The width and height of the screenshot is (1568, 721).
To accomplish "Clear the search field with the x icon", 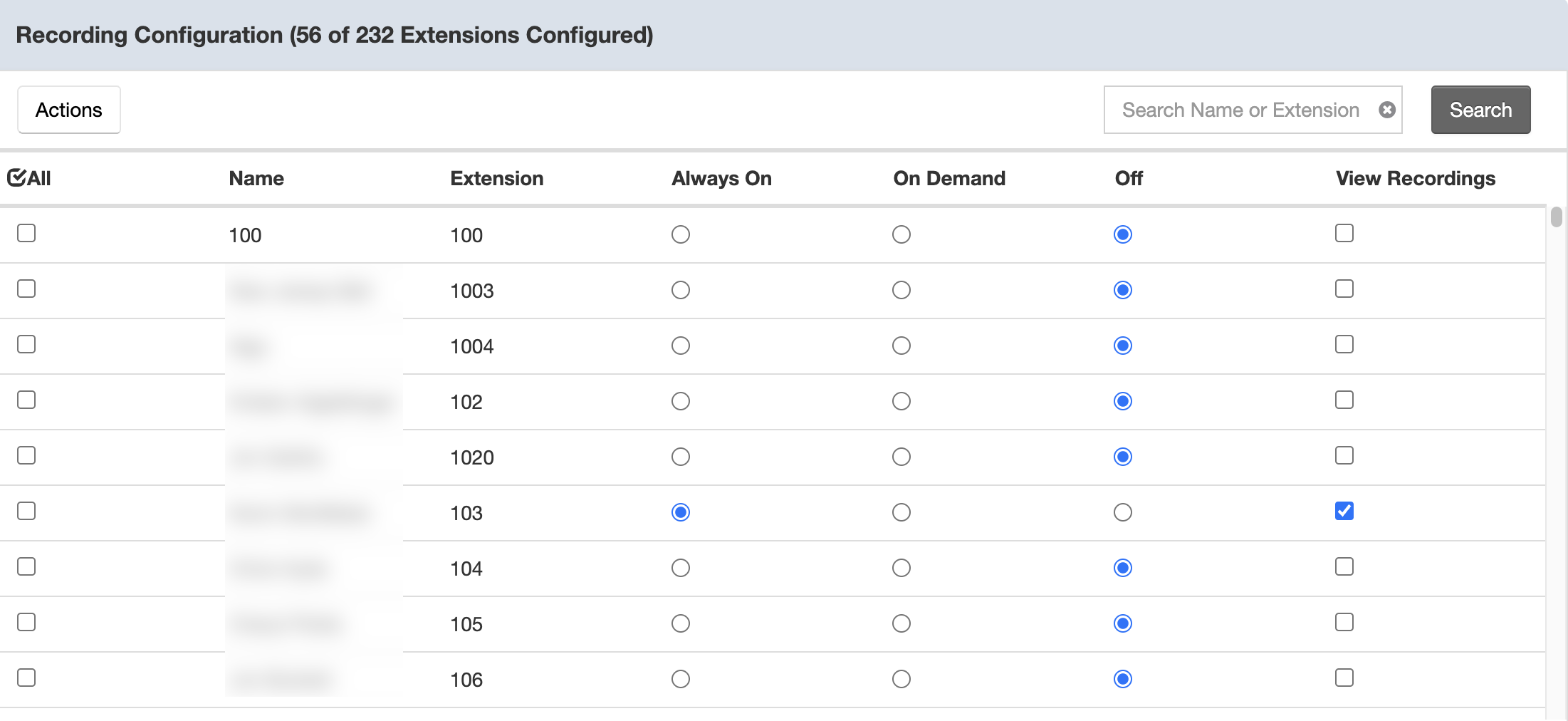I will 1386,110.
